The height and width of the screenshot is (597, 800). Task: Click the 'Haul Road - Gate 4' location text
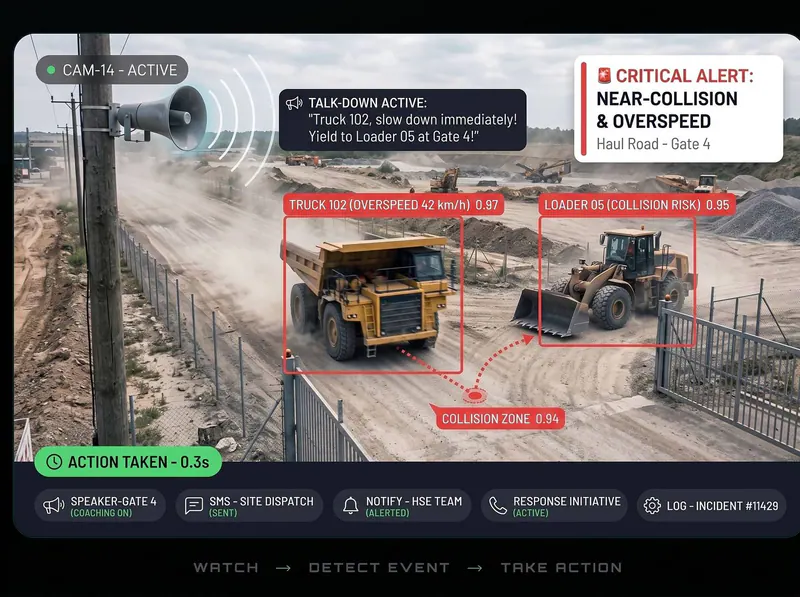tap(653, 144)
